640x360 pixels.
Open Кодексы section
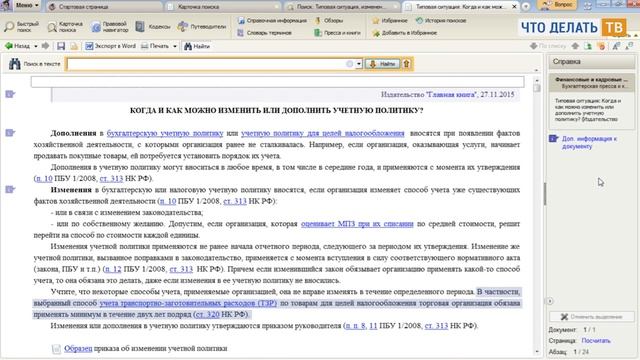[x=153, y=27]
